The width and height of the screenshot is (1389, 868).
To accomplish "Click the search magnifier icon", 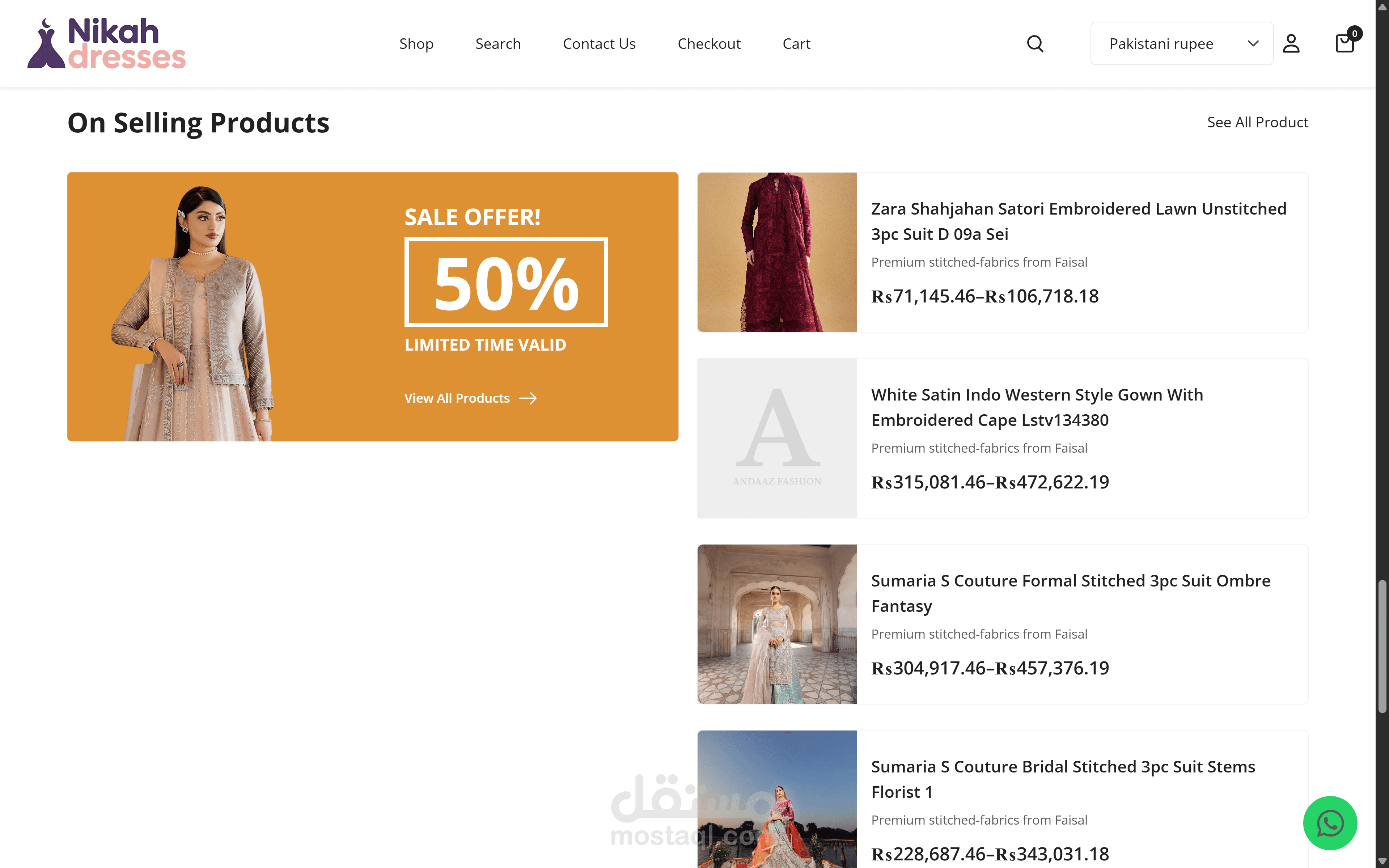I will pos(1035,44).
